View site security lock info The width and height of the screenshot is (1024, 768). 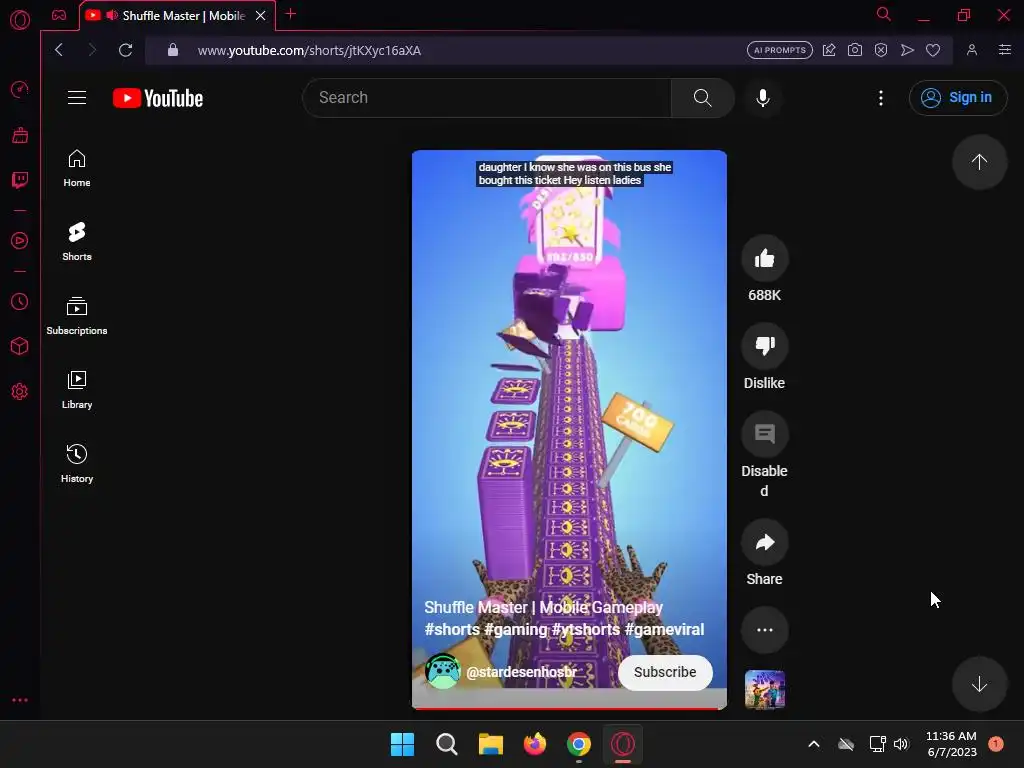coord(172,50)
